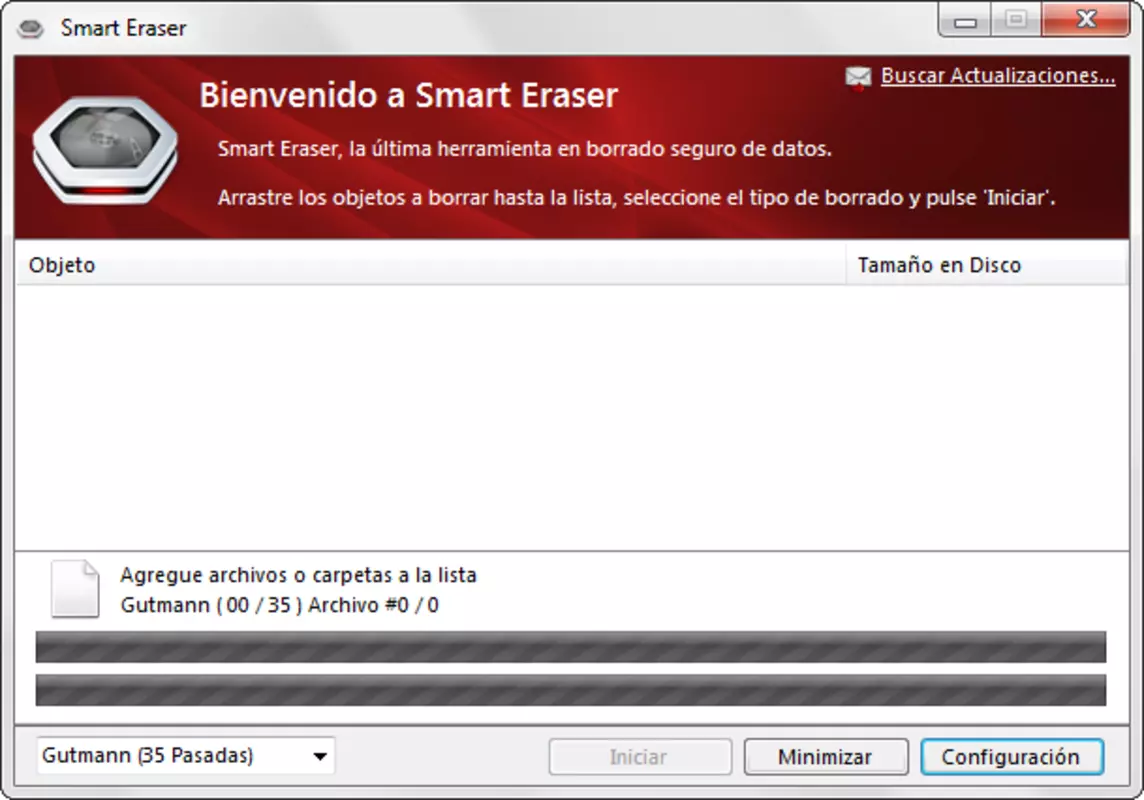Click the Smart Eraser title bar icon

[31, 28]
